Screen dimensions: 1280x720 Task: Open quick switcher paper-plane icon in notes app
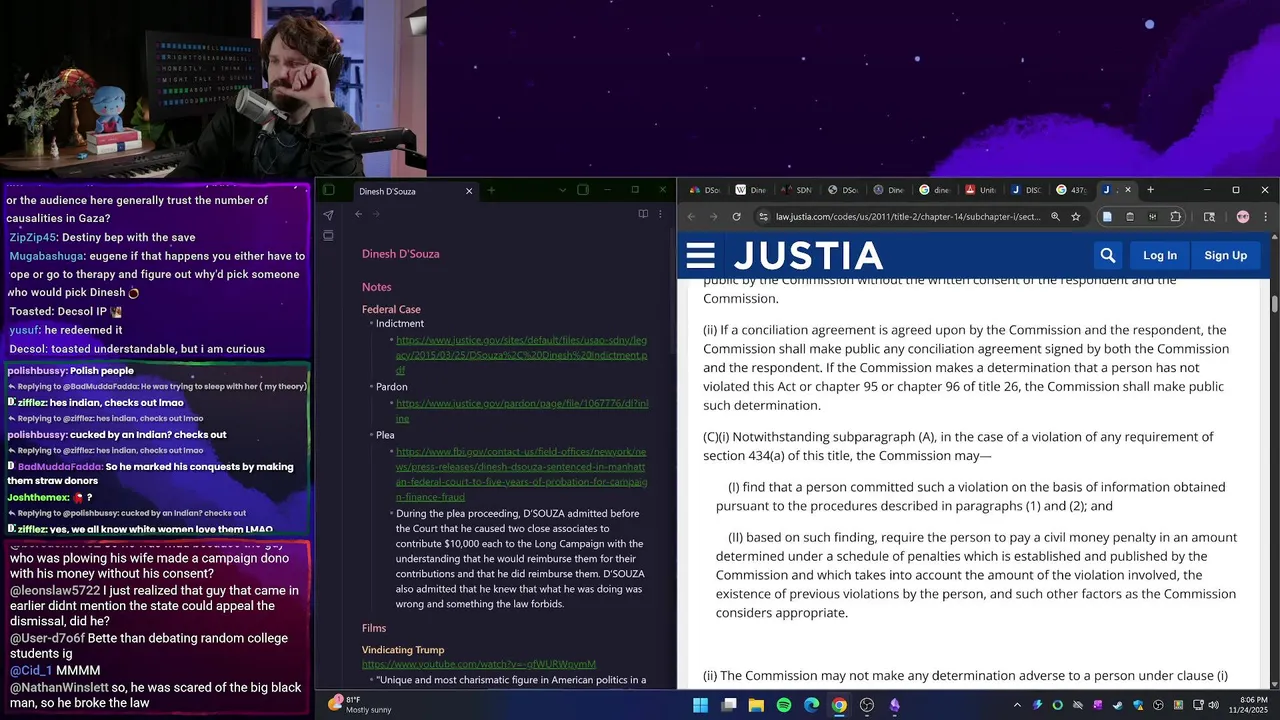point(328,215)
